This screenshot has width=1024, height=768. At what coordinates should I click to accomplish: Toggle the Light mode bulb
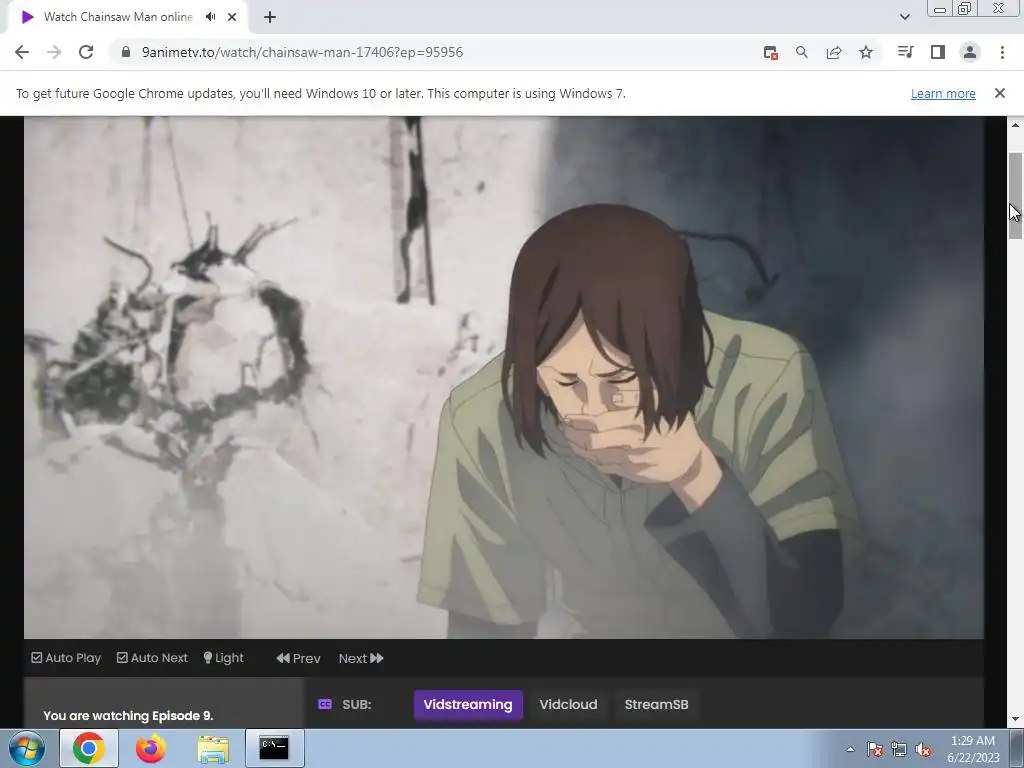[223, 658]
